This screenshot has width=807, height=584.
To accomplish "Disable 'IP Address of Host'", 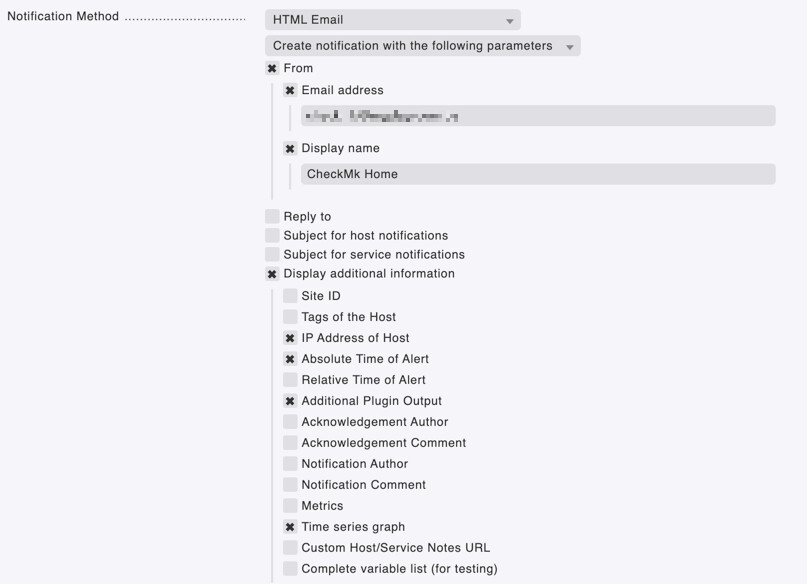I will [290, 337].
